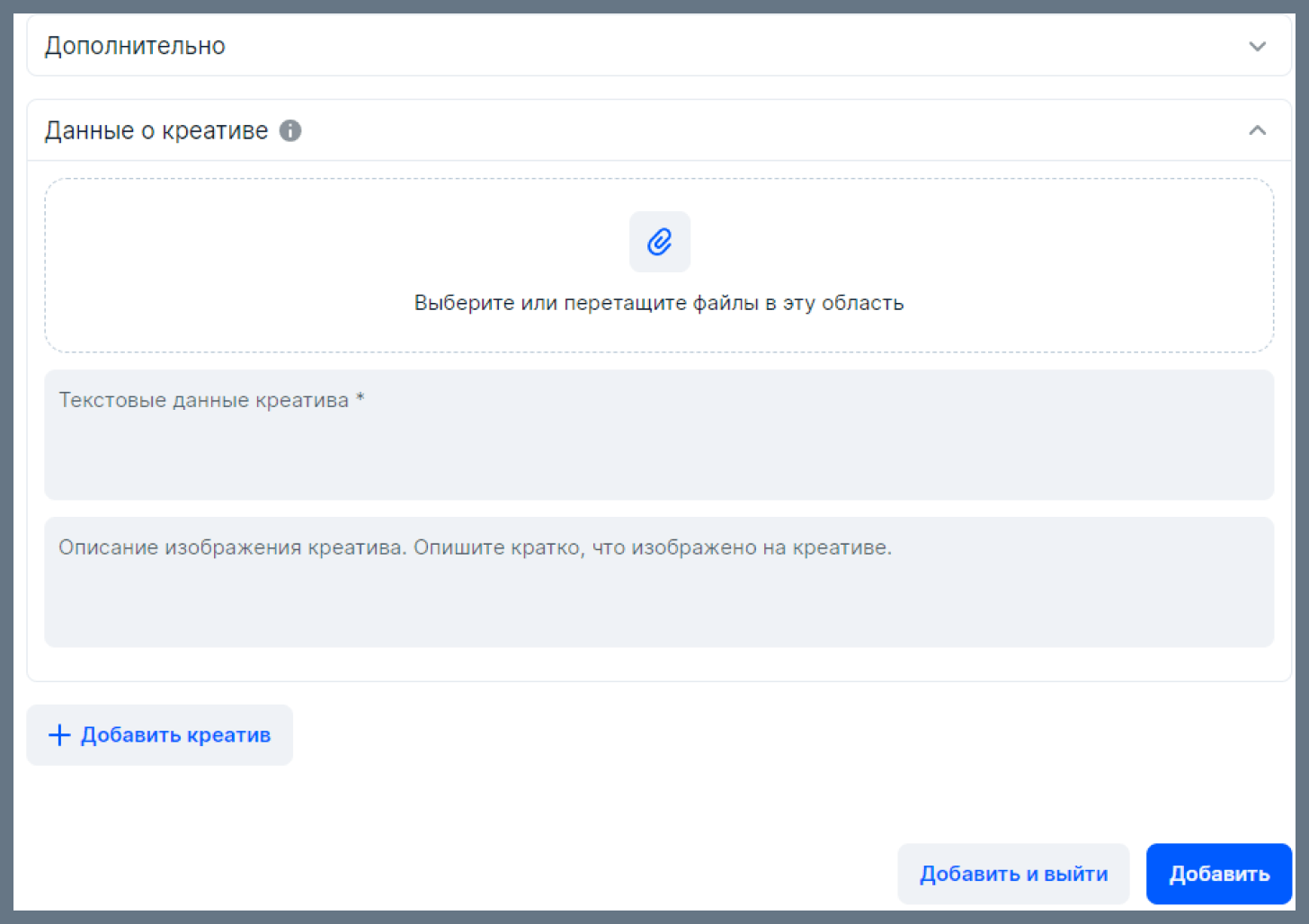The width and height of the screenshot is (1309, 924).
Task: Click the blue Добавить button
Action: [1219, 874]
